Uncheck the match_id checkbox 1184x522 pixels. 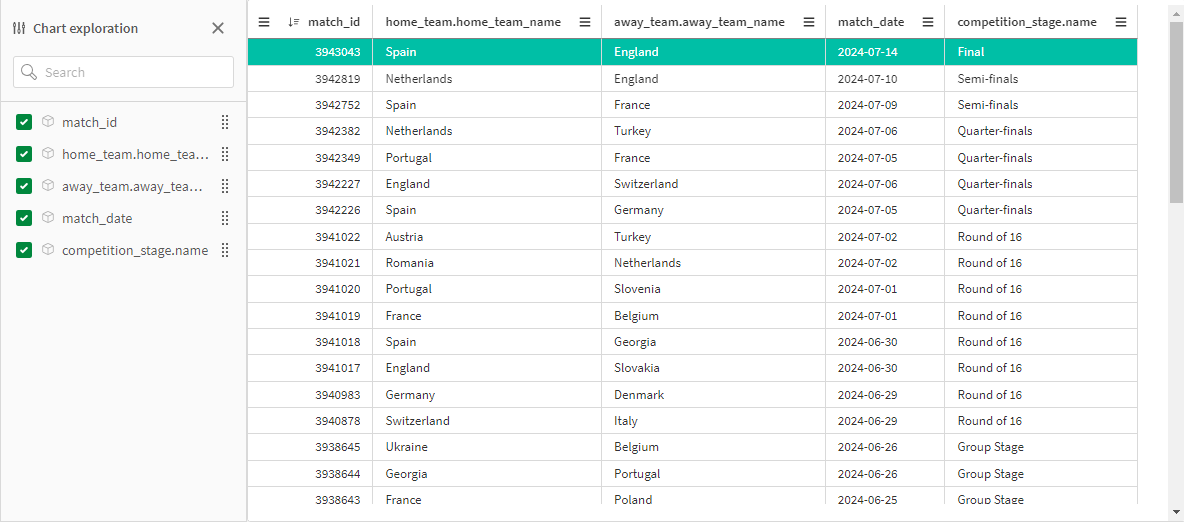(24, 122)
